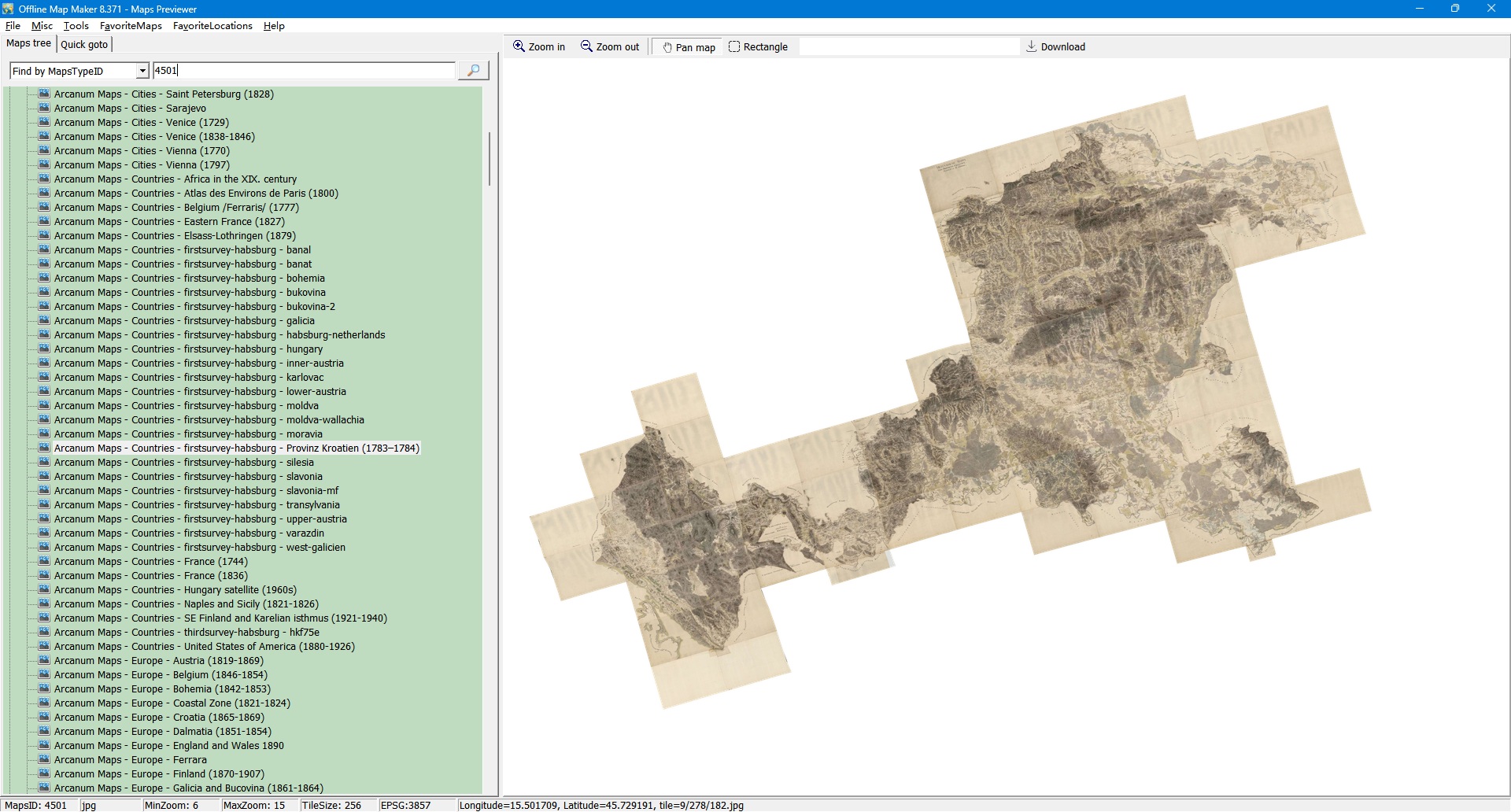Select the Maps tree tab
The height and width of the screenshot is (812, 1511).
[x=28, y=44]
